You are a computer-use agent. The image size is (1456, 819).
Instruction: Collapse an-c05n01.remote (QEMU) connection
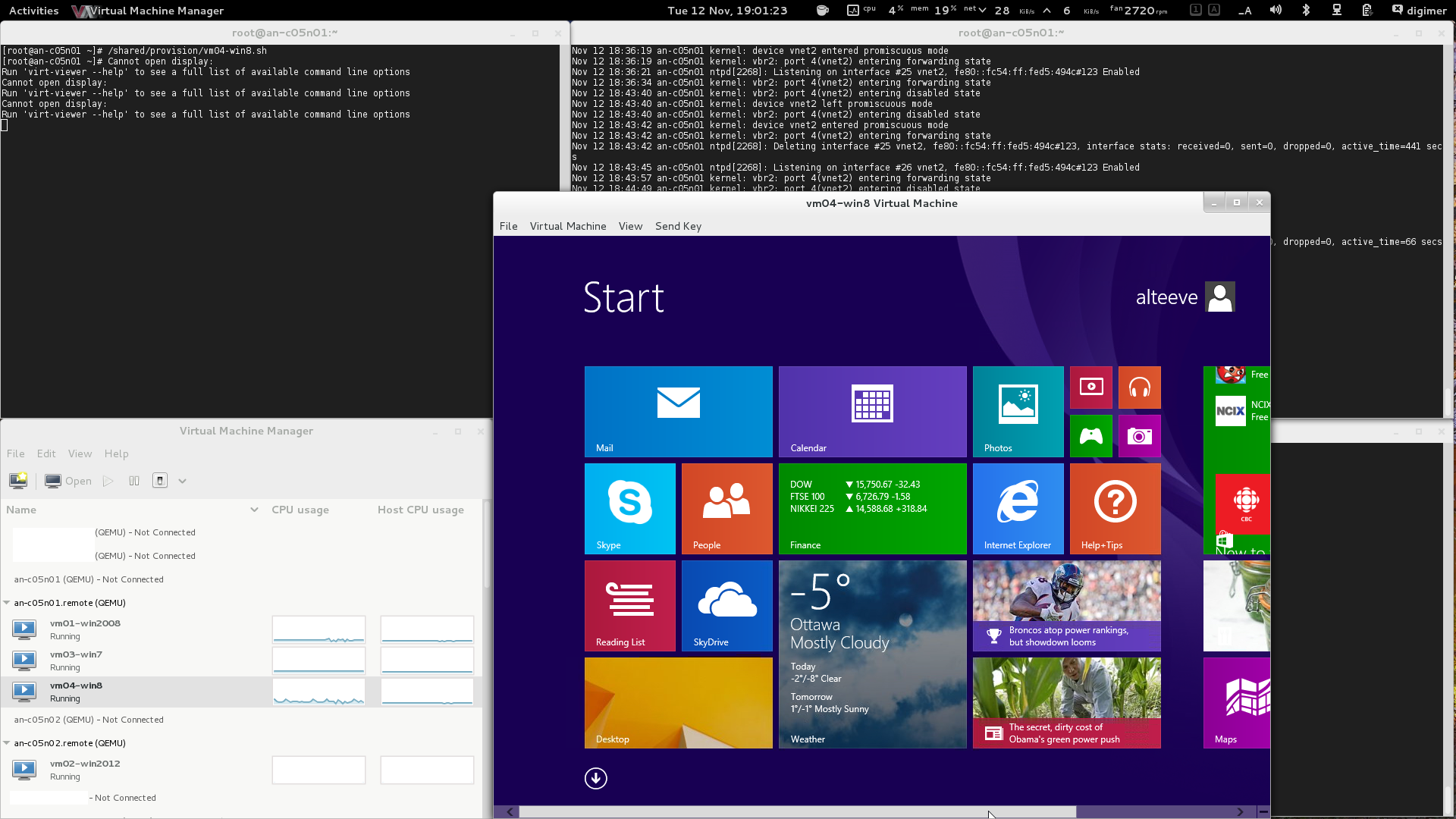coord(7,603)
